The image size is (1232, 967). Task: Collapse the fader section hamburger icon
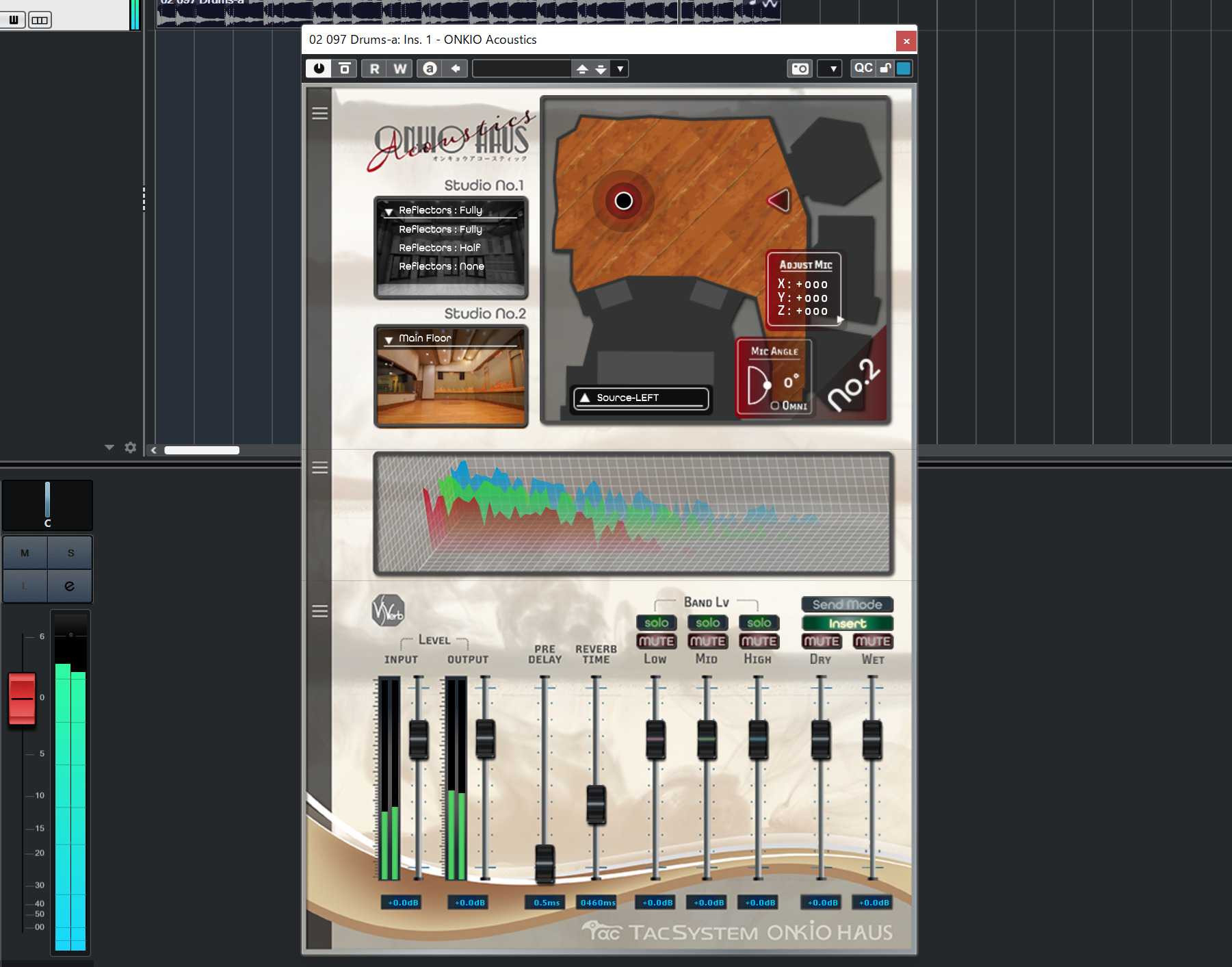pos(319,611)
